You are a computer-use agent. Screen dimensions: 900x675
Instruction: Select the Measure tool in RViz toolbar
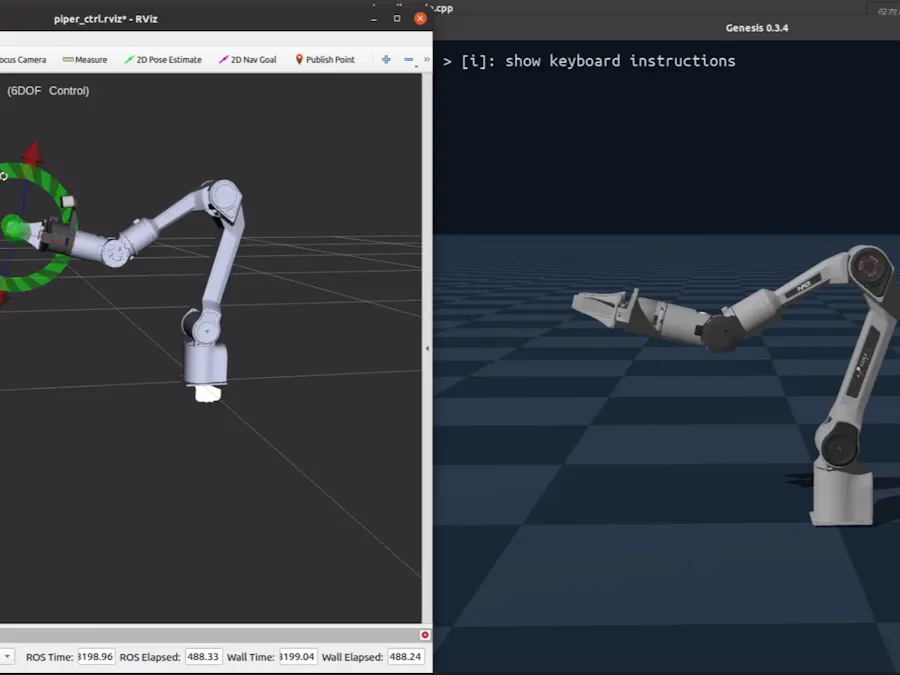(85, 59)
